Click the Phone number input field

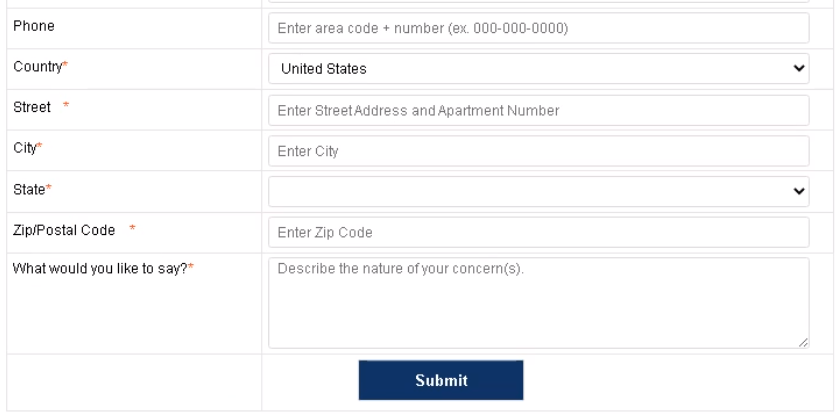538,28
